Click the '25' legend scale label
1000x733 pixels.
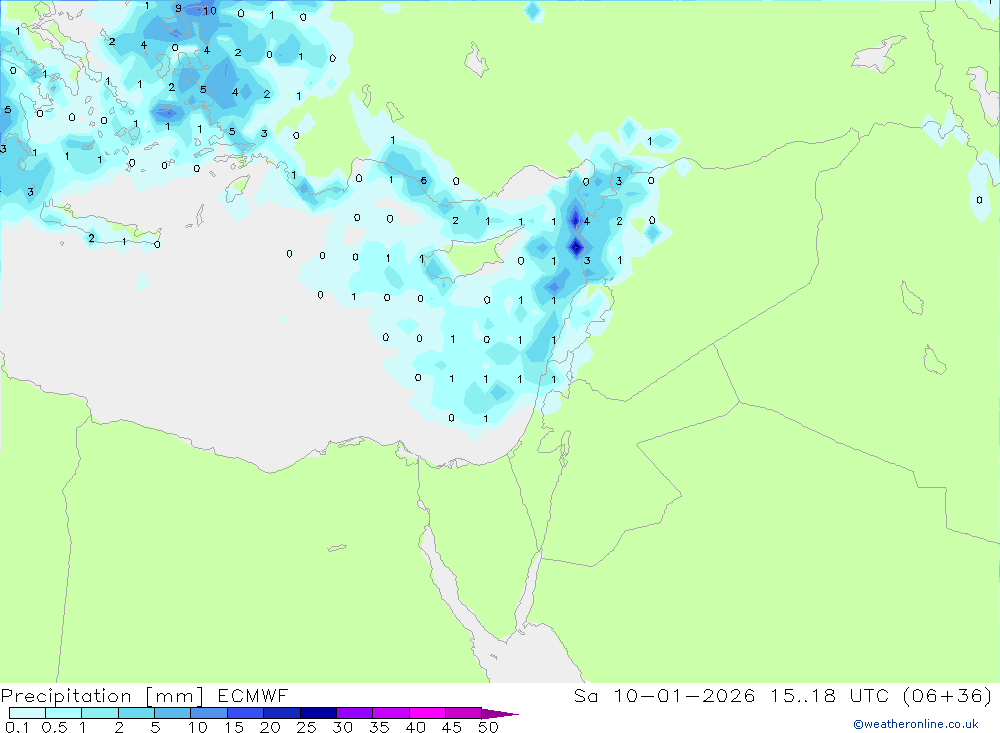(306, 727)
